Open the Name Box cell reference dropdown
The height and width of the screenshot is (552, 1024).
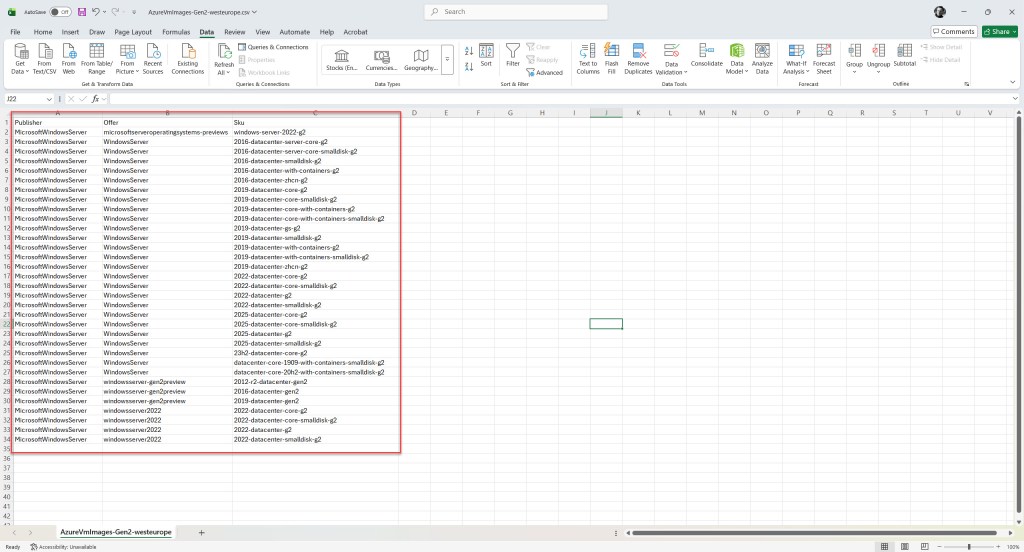point(50,99)
